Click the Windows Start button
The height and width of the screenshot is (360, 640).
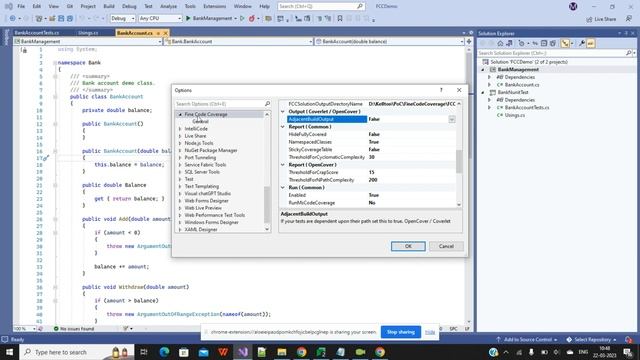coord(9,352)
